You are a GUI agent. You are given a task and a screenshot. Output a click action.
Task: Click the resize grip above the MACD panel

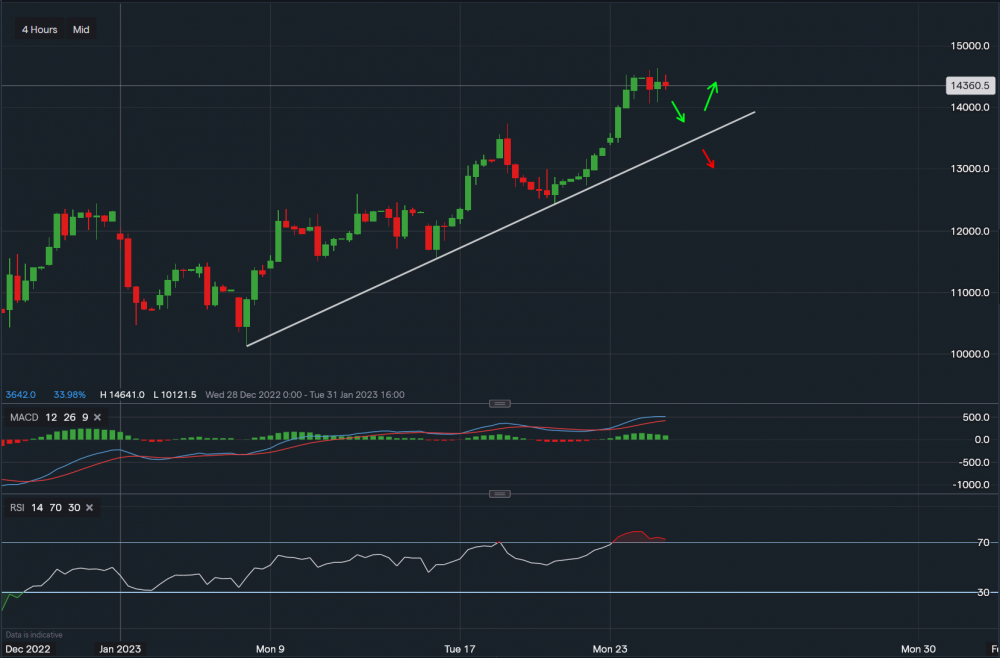click(x=500, y=403)
